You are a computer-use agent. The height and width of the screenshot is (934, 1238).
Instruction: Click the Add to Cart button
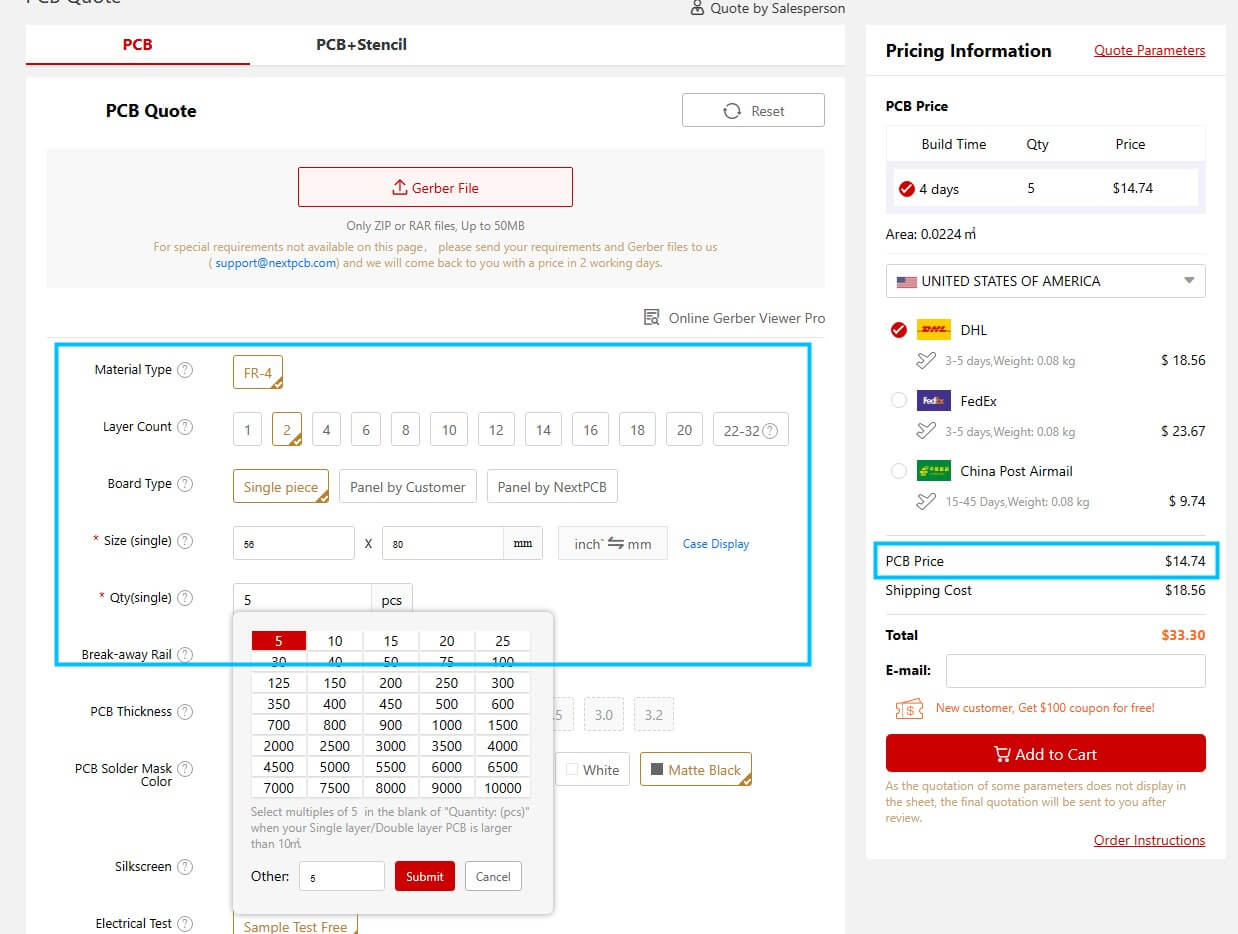pos(1045,754)
